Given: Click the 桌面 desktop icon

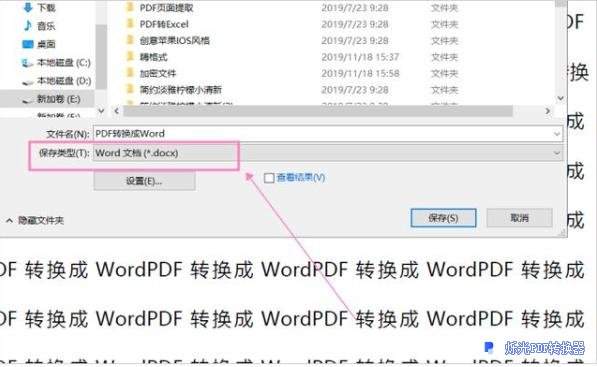Looking at the screenshot, I should [x=28, y=44].
